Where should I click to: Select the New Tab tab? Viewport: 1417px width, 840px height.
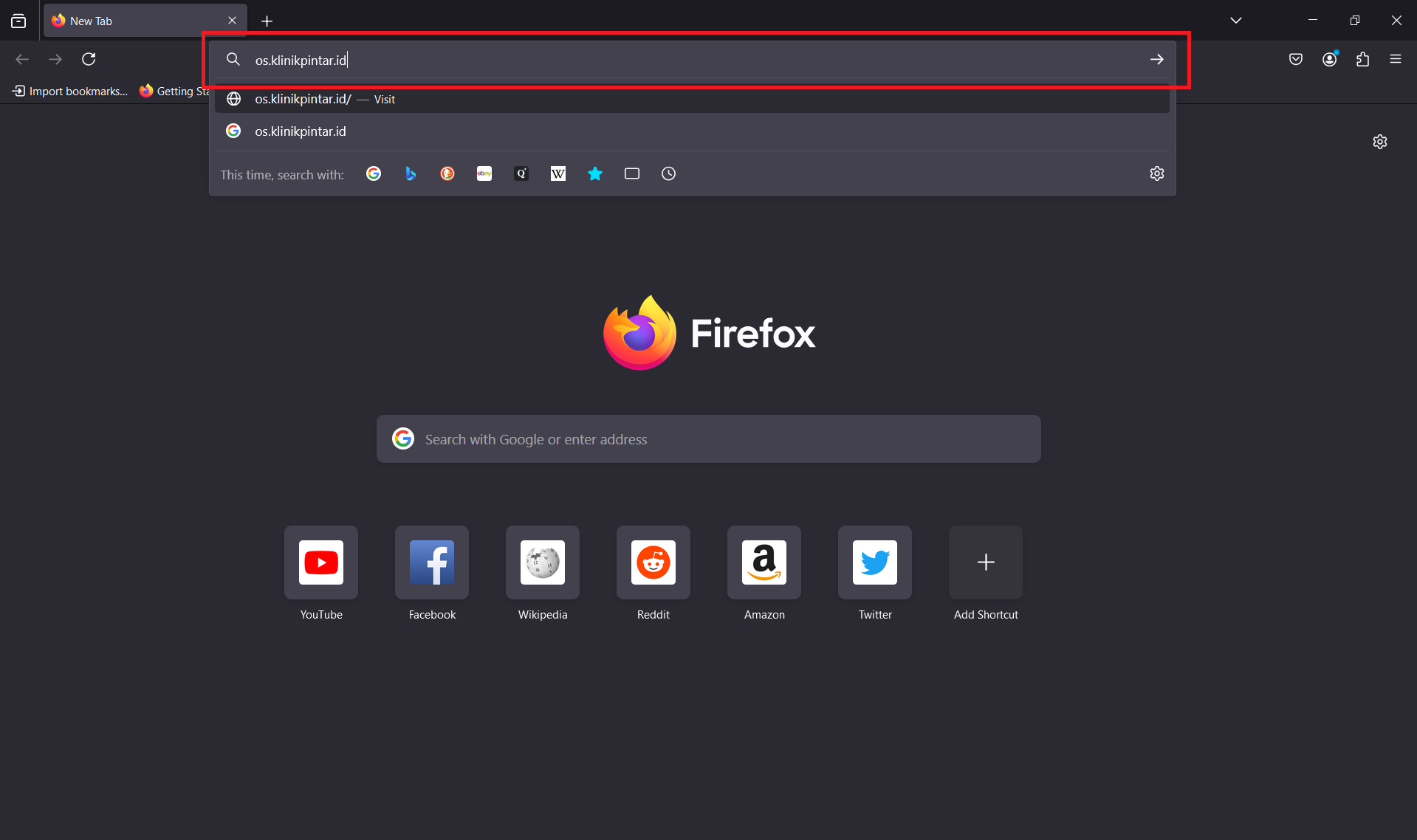point(145,21)
